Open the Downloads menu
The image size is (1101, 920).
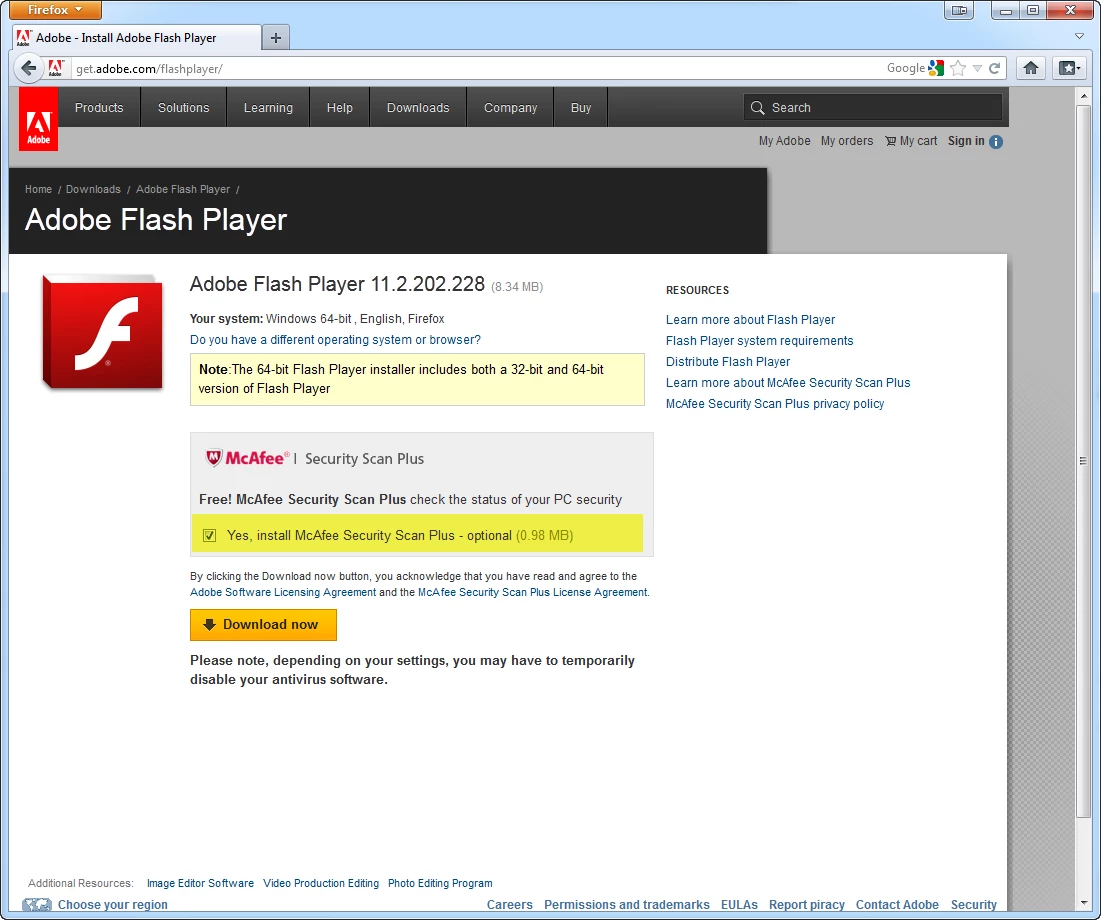(418, 107)
